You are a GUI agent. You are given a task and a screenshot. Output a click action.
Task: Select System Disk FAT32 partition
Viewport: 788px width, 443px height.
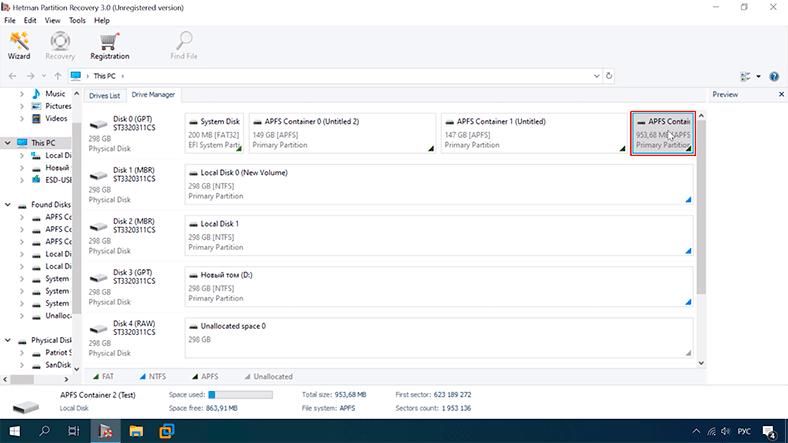tap(214, 133)
